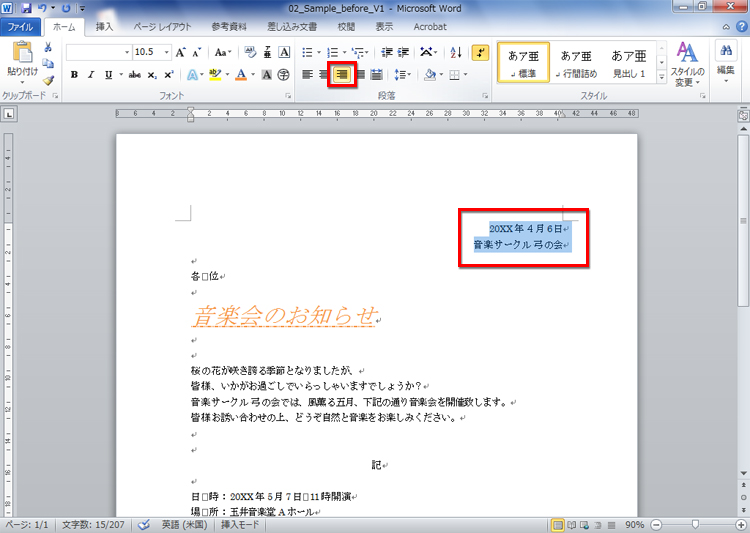Screen dimensions: 750x533
Task: Apply the 見出し 1 style
Action: pyautogui.click(x=629, y=62)
